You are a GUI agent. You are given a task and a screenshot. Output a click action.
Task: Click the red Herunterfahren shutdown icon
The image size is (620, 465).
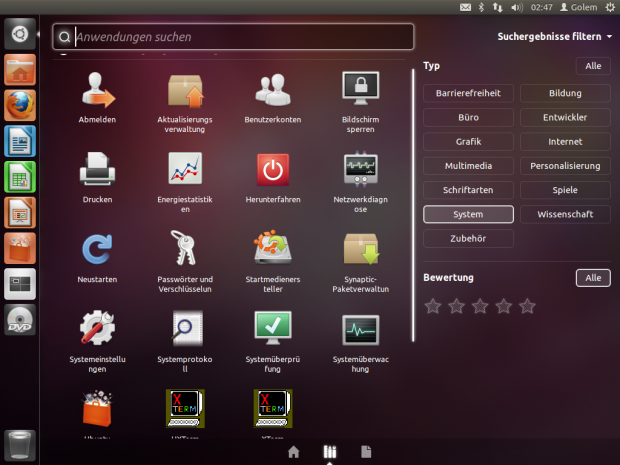[273, 170]
